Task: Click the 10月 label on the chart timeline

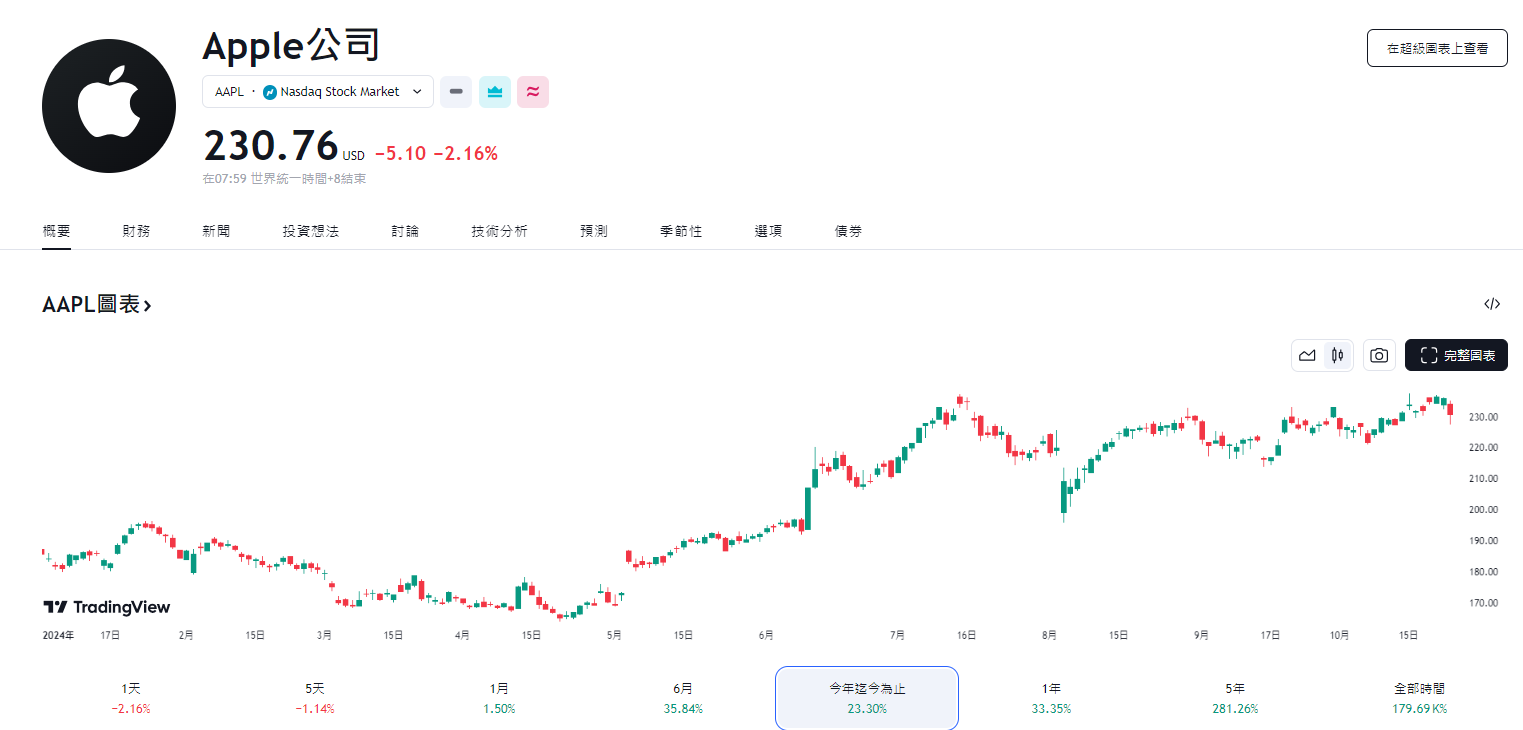Action: coord(1340,634)
